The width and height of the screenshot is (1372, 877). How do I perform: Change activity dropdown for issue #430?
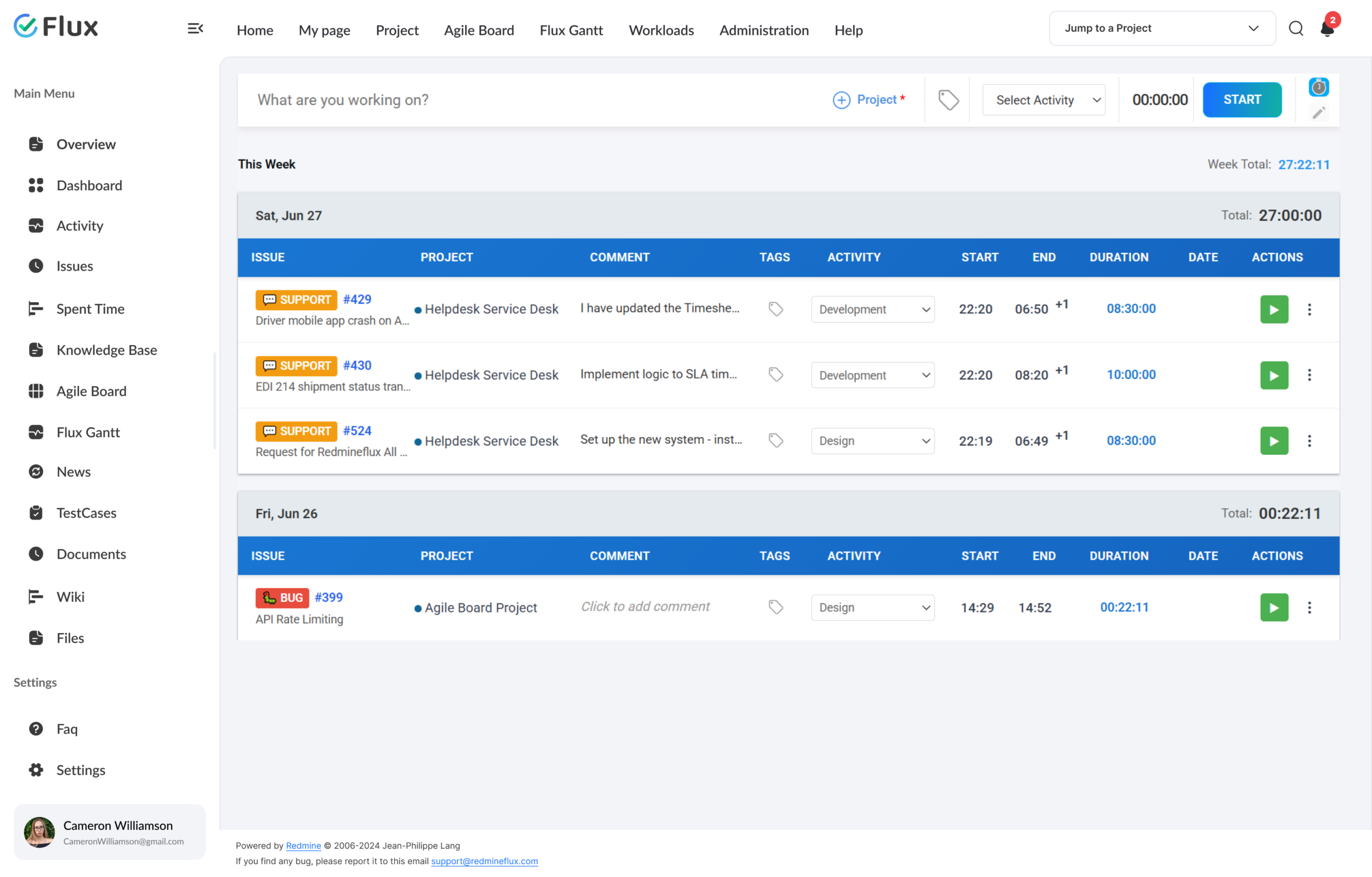coord(873,376)
